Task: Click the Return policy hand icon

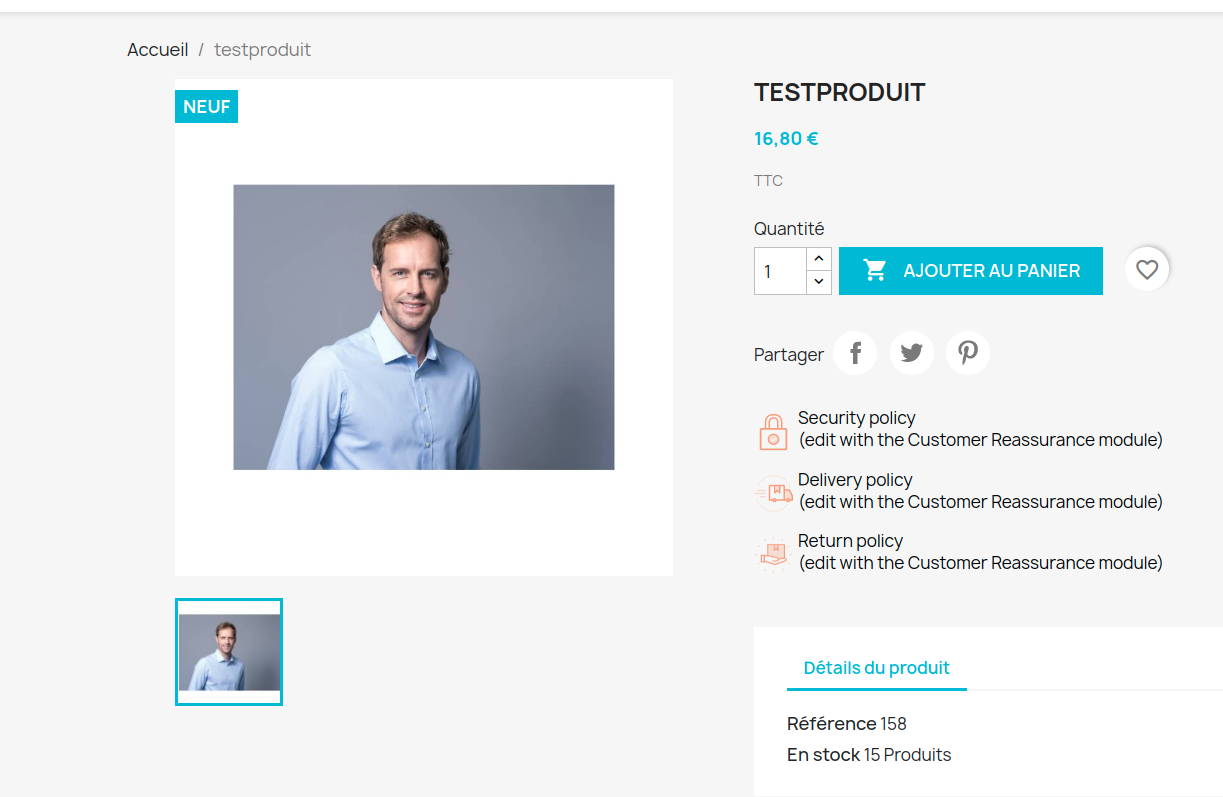Action: coord(772,551)
